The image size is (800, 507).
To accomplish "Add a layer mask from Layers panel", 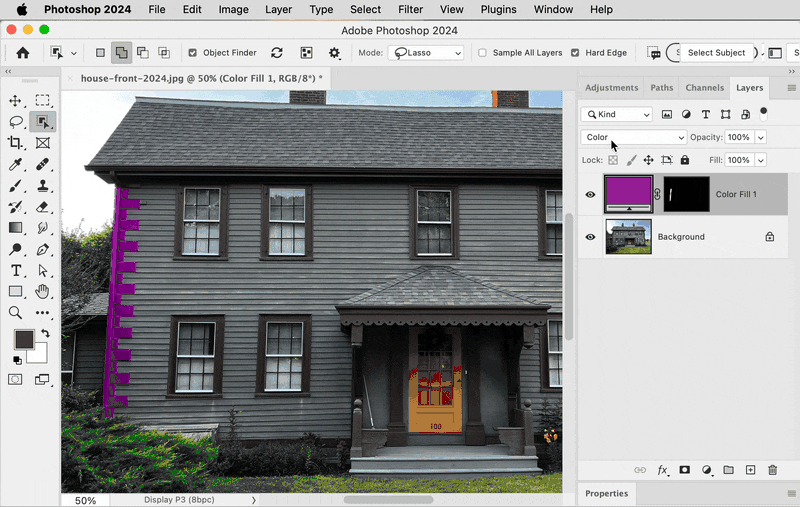I will click(685, 470).
